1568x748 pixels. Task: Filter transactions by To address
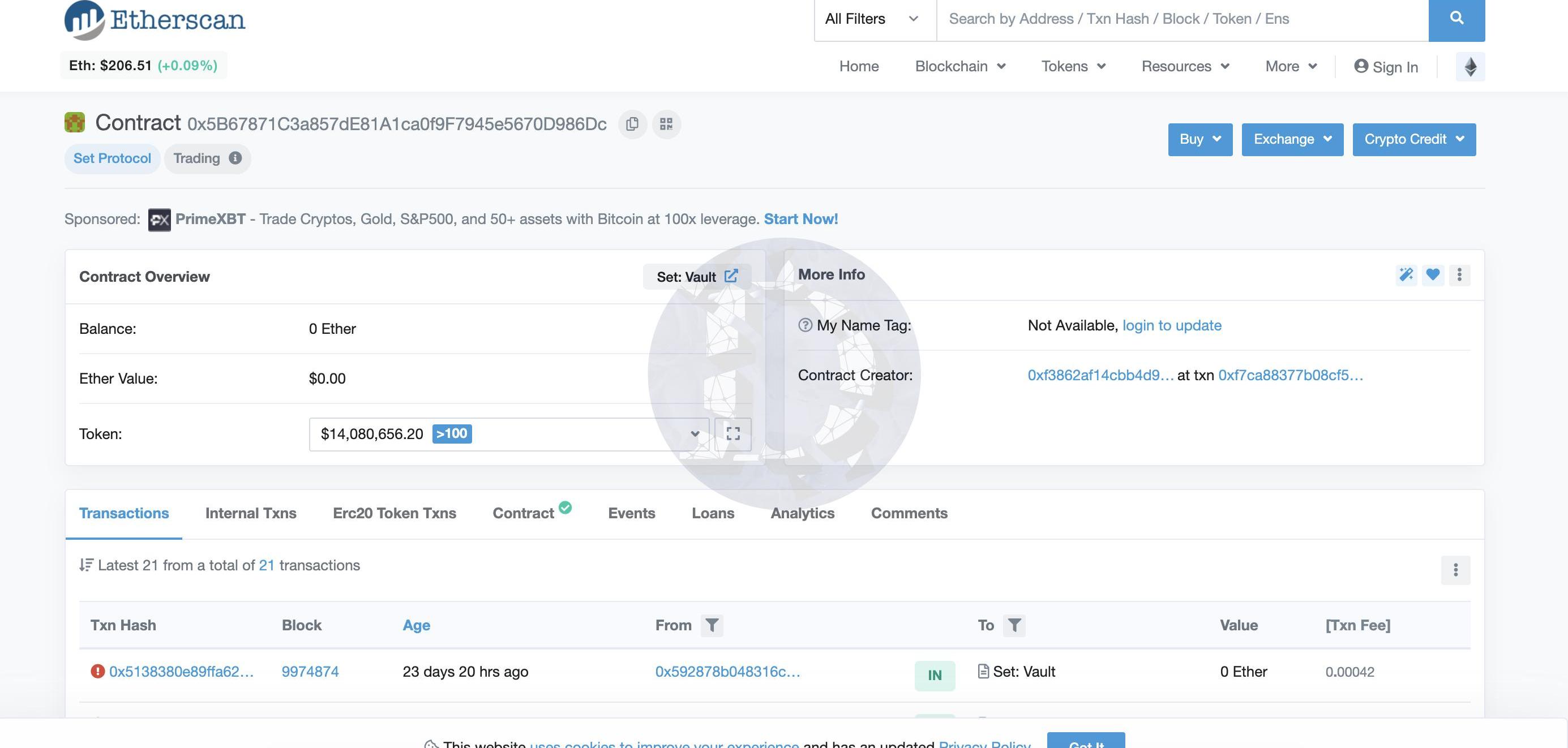(x=1014, y=625)
